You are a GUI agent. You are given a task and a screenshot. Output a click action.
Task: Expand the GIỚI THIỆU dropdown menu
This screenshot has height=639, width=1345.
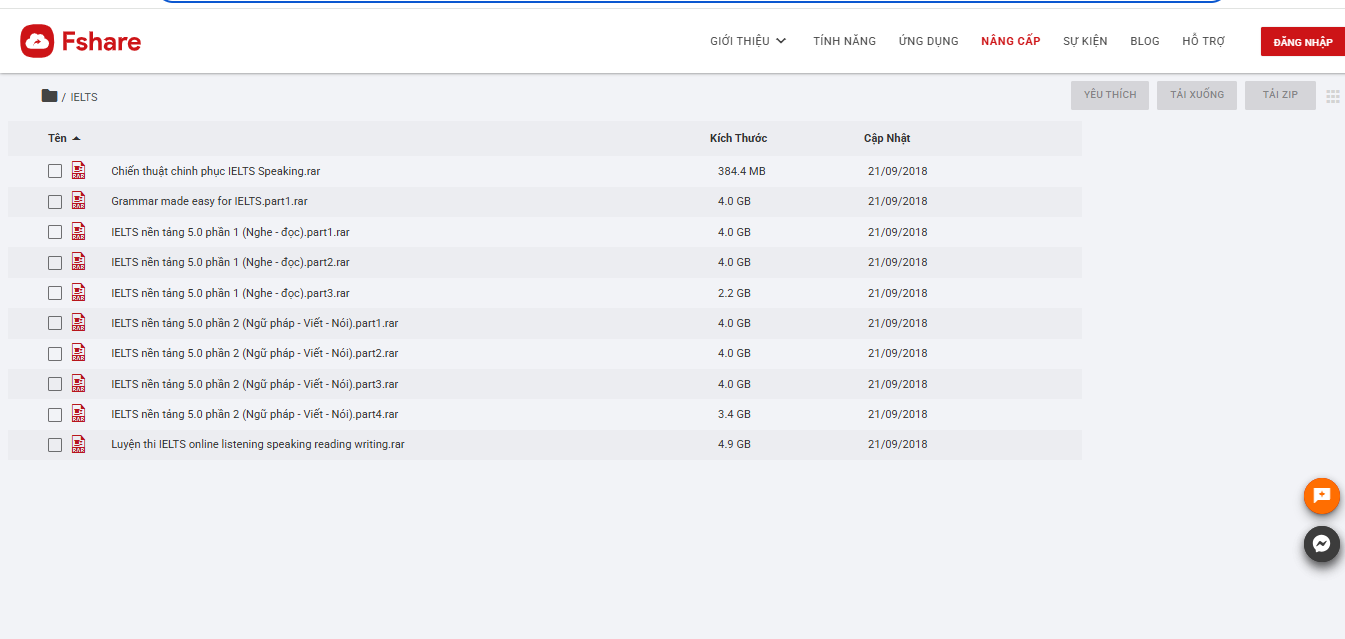[748, 41]
